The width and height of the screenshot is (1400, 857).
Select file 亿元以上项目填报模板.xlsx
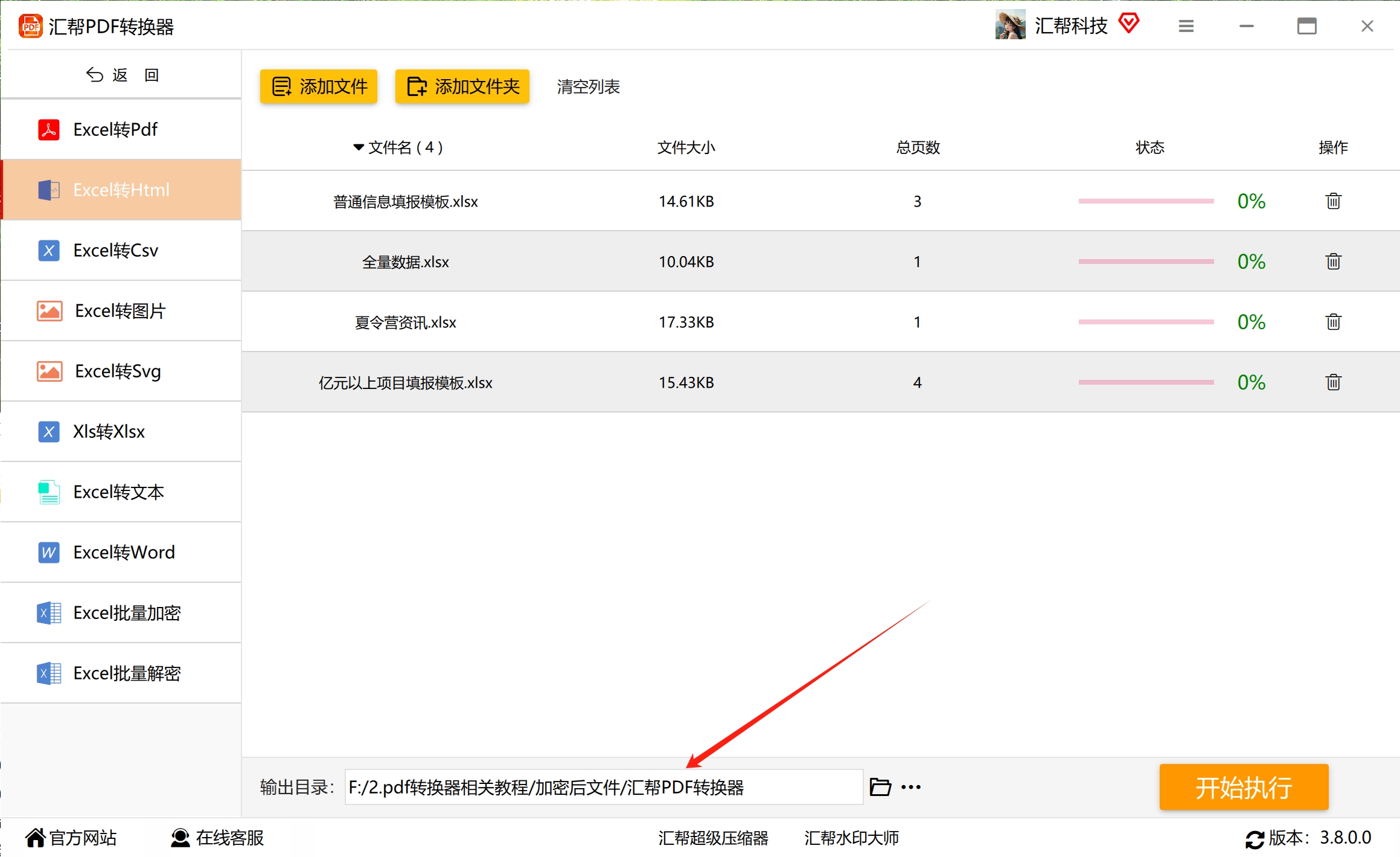click(406, 383)
